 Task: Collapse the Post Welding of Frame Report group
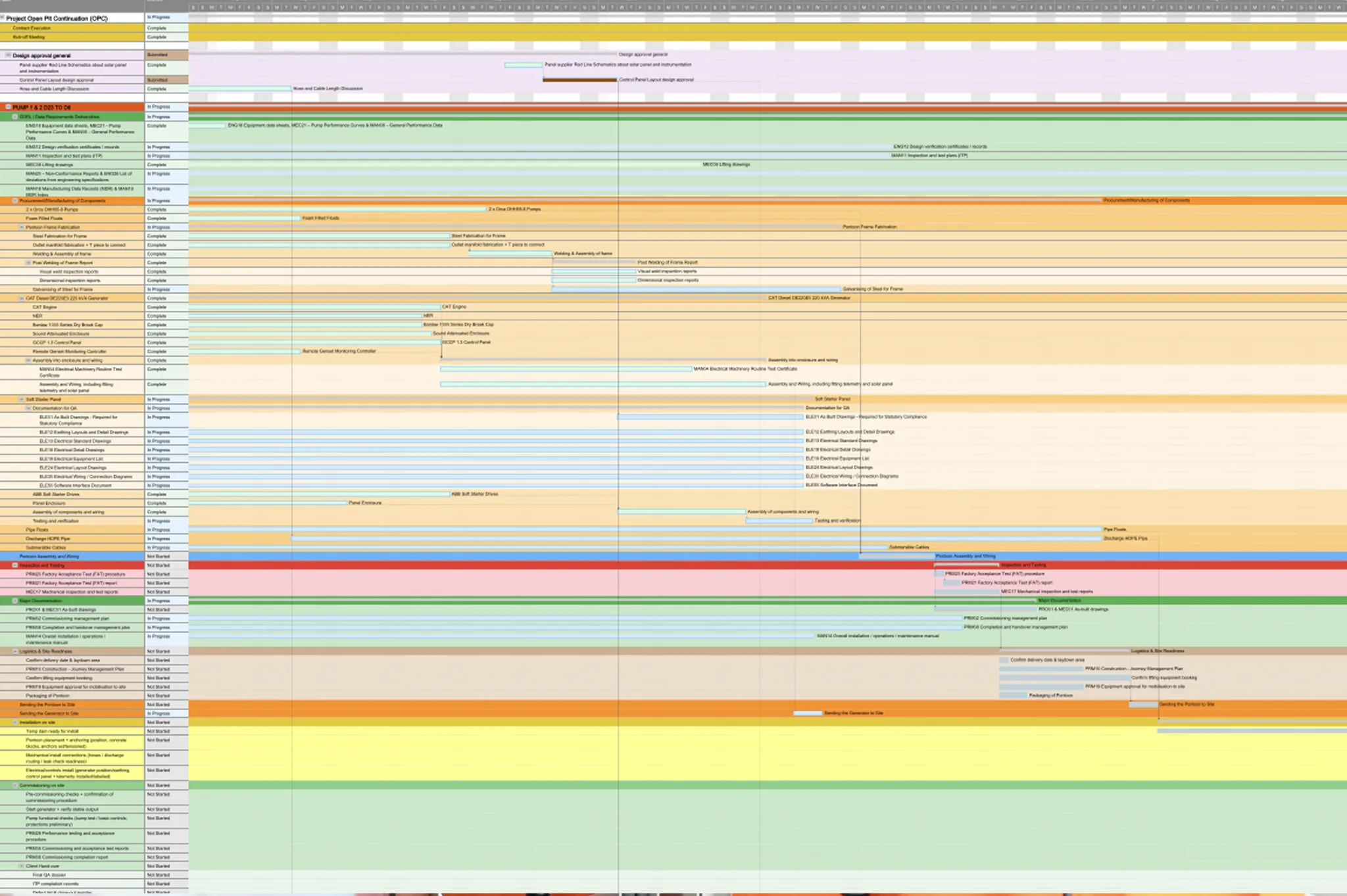tap(28, 263)
